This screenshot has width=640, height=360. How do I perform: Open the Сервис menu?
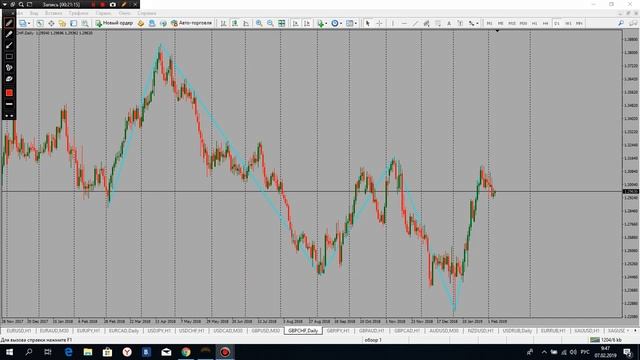pyautogui.click(x=103, y=13)
